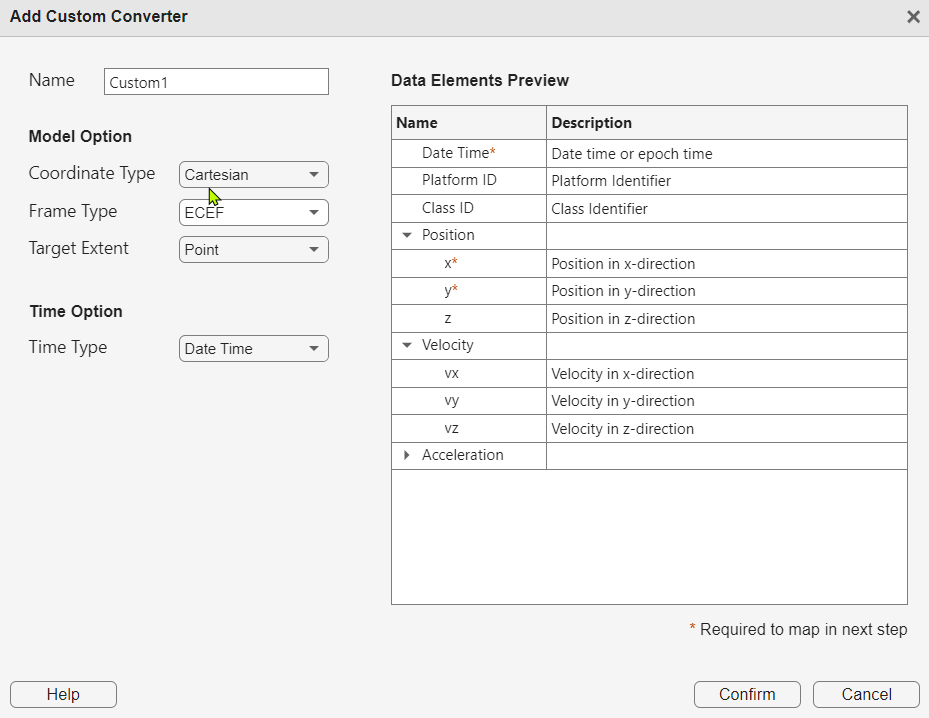Image resolution: width=929 pixels, height=718 pixels.
Task: Collapse the Velocity tree node
Action: click(407, 346)
